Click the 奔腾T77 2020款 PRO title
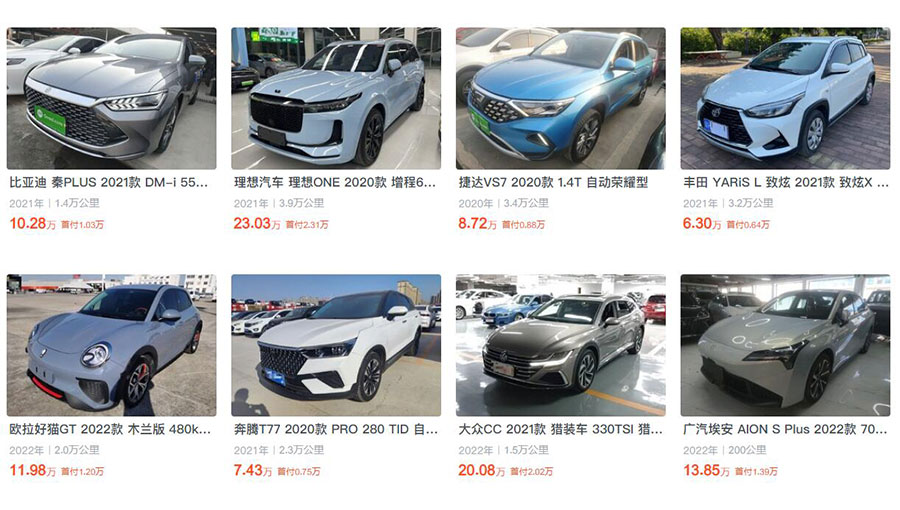 tap(336, 429)
